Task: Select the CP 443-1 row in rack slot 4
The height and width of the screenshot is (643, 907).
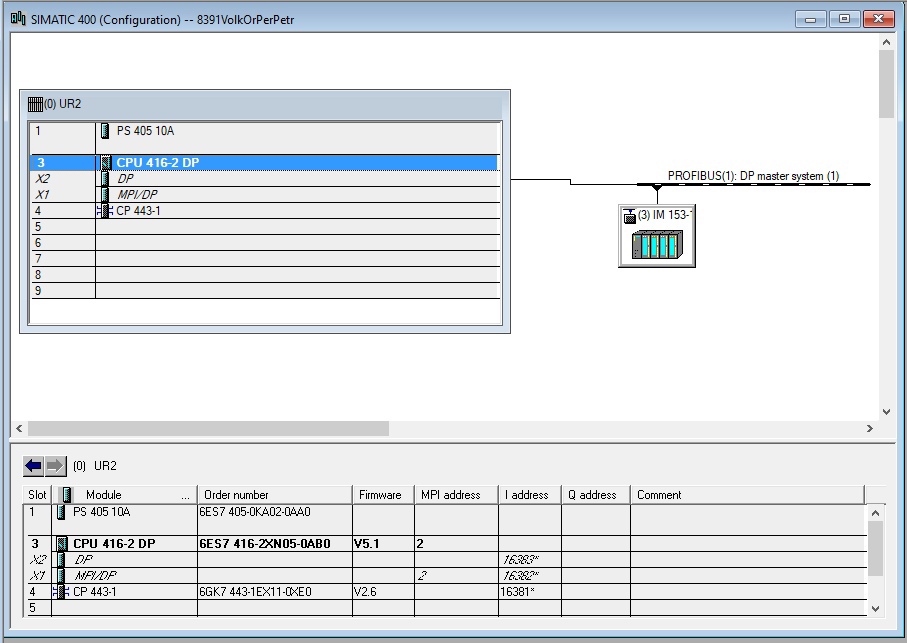Action: [x=264, y=211]
